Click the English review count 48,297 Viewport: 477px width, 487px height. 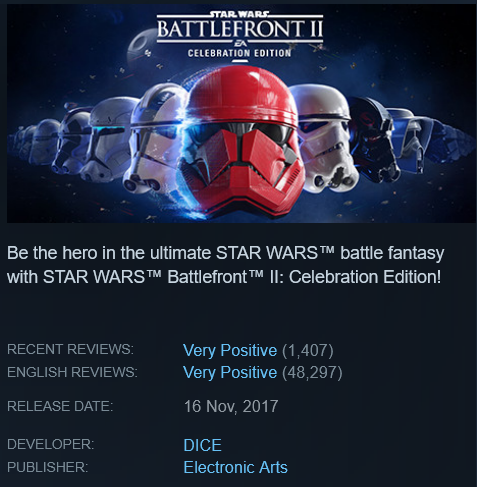312,372
